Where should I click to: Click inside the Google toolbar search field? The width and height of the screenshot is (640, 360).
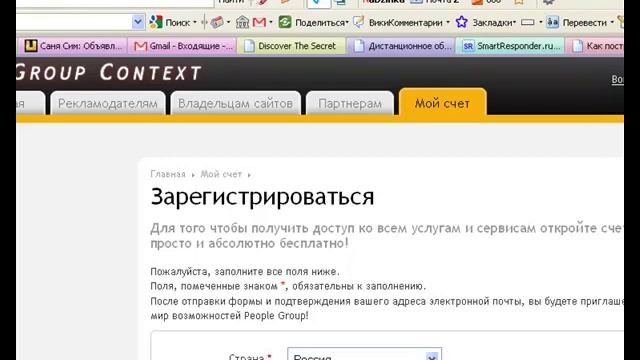tap(73, 22)
